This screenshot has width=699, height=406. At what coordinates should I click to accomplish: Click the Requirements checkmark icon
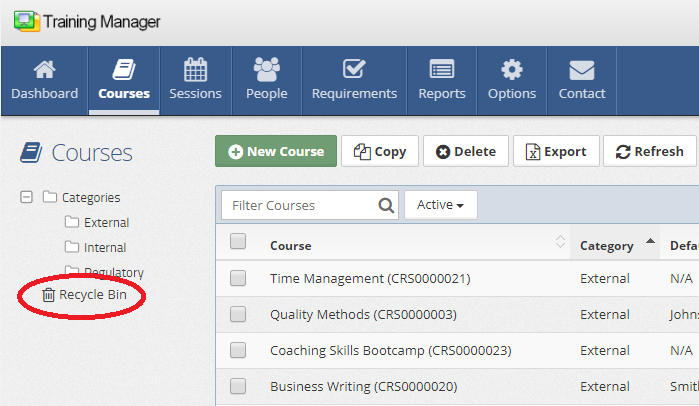354,71
